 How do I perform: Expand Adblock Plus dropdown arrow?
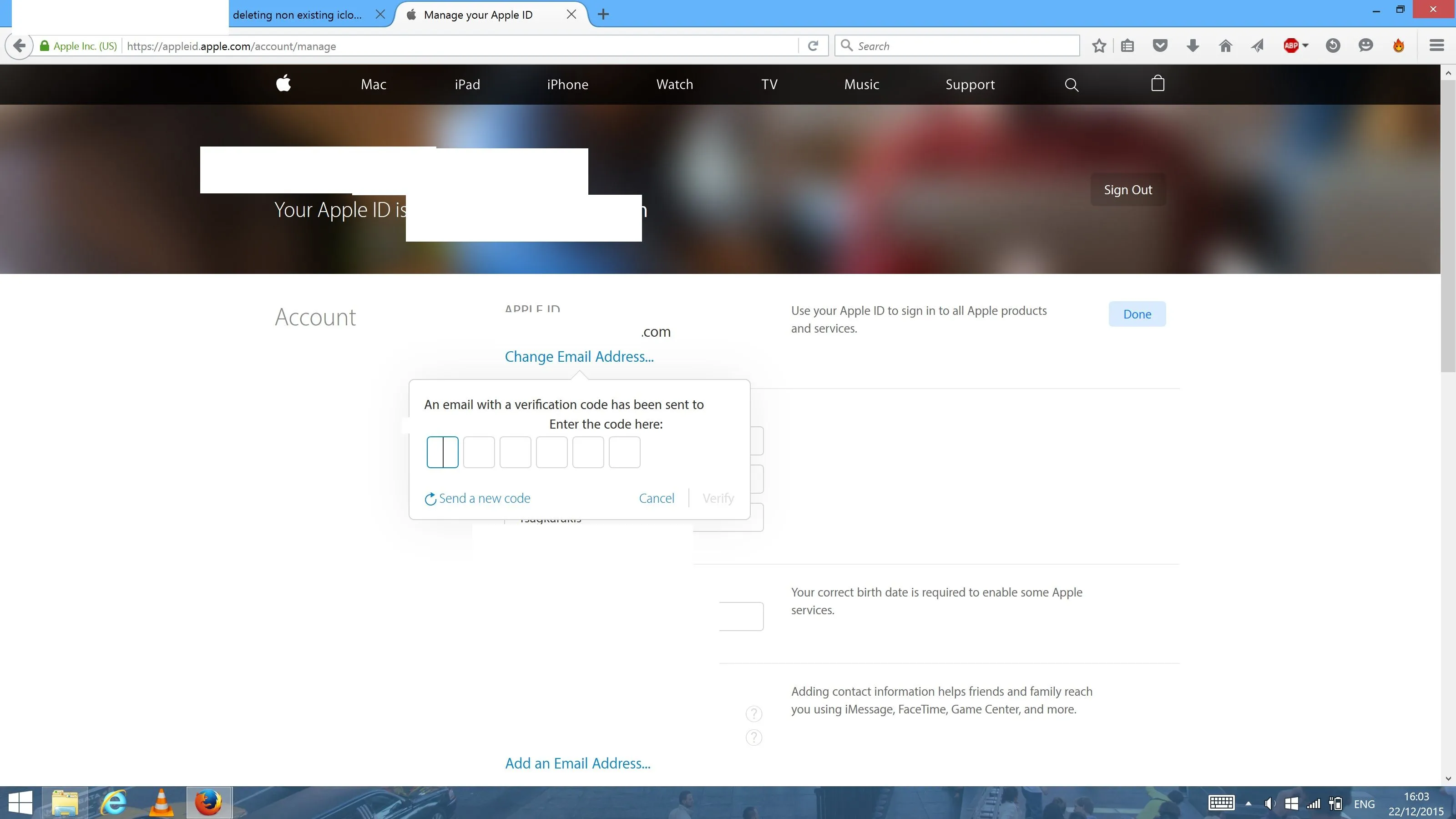point(1305,46)
